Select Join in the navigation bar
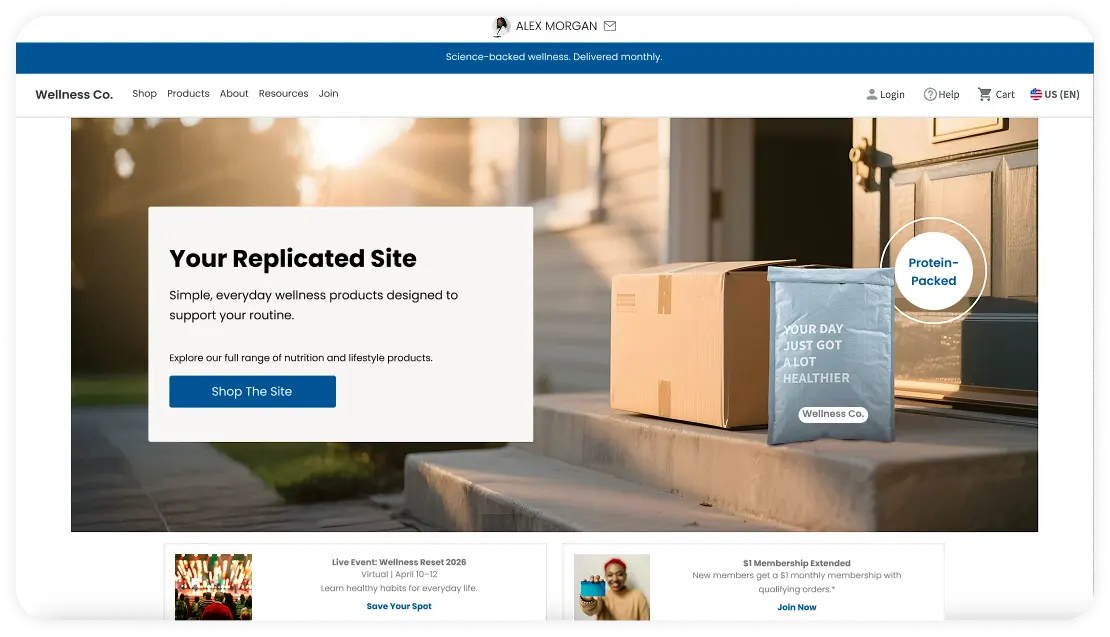The width and height of the screenshot is (1110, 637). pos(328,93)
